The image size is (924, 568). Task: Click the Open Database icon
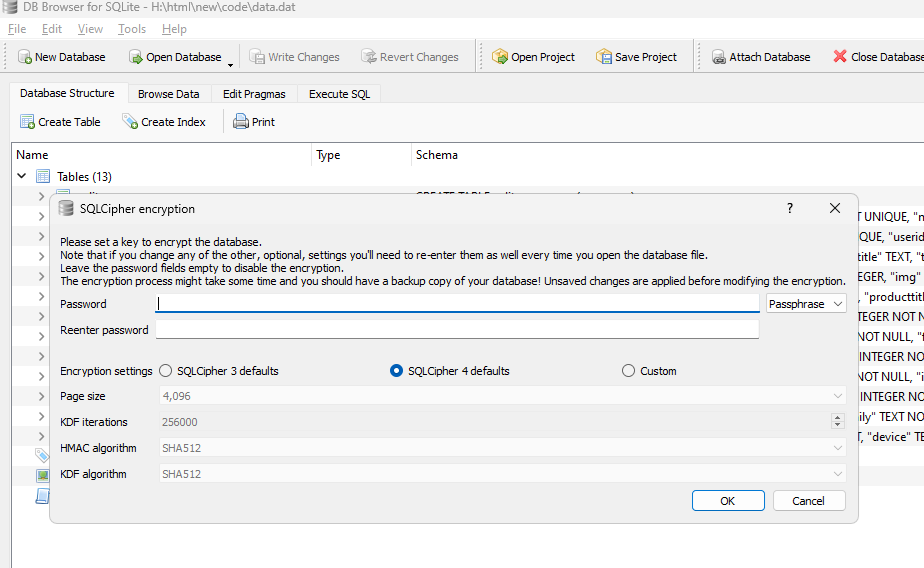click(x=136, y=57)
